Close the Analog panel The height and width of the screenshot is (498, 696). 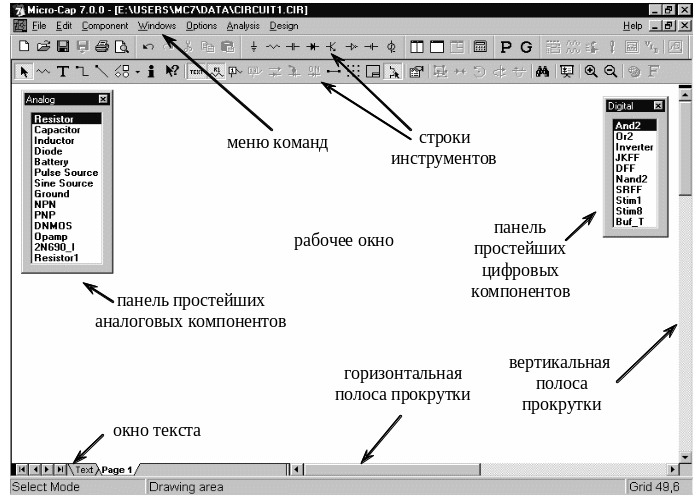pyautogui.click(x=103, y=99)
